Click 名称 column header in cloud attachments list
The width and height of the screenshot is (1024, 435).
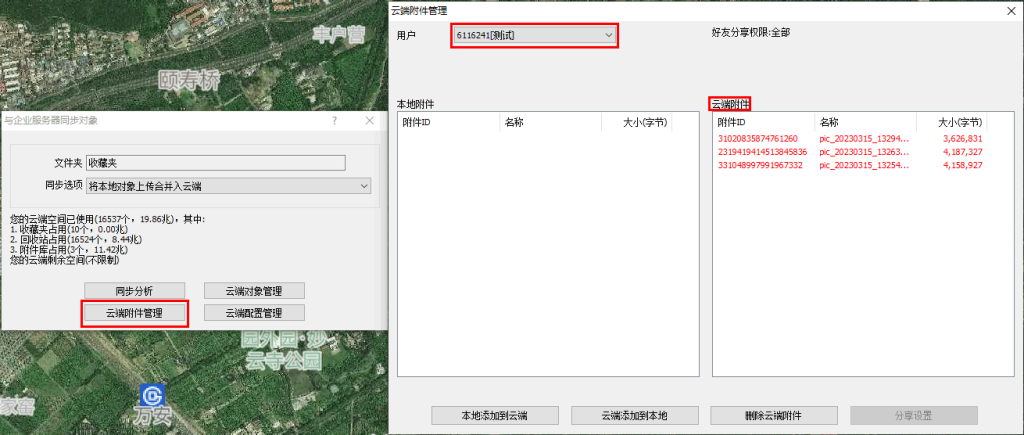(x=865, y=121)
